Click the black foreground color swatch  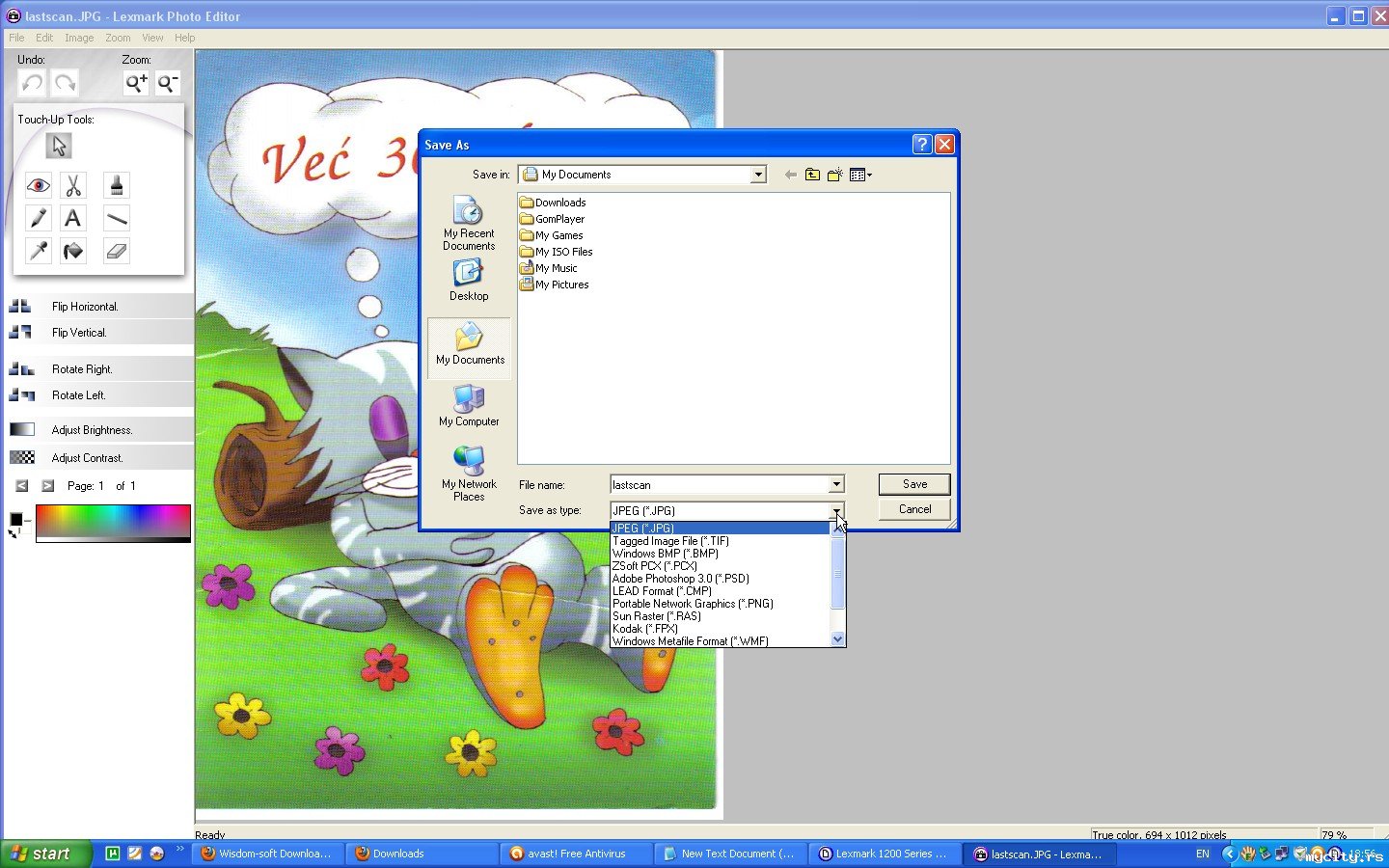click(x=15, y=520)
